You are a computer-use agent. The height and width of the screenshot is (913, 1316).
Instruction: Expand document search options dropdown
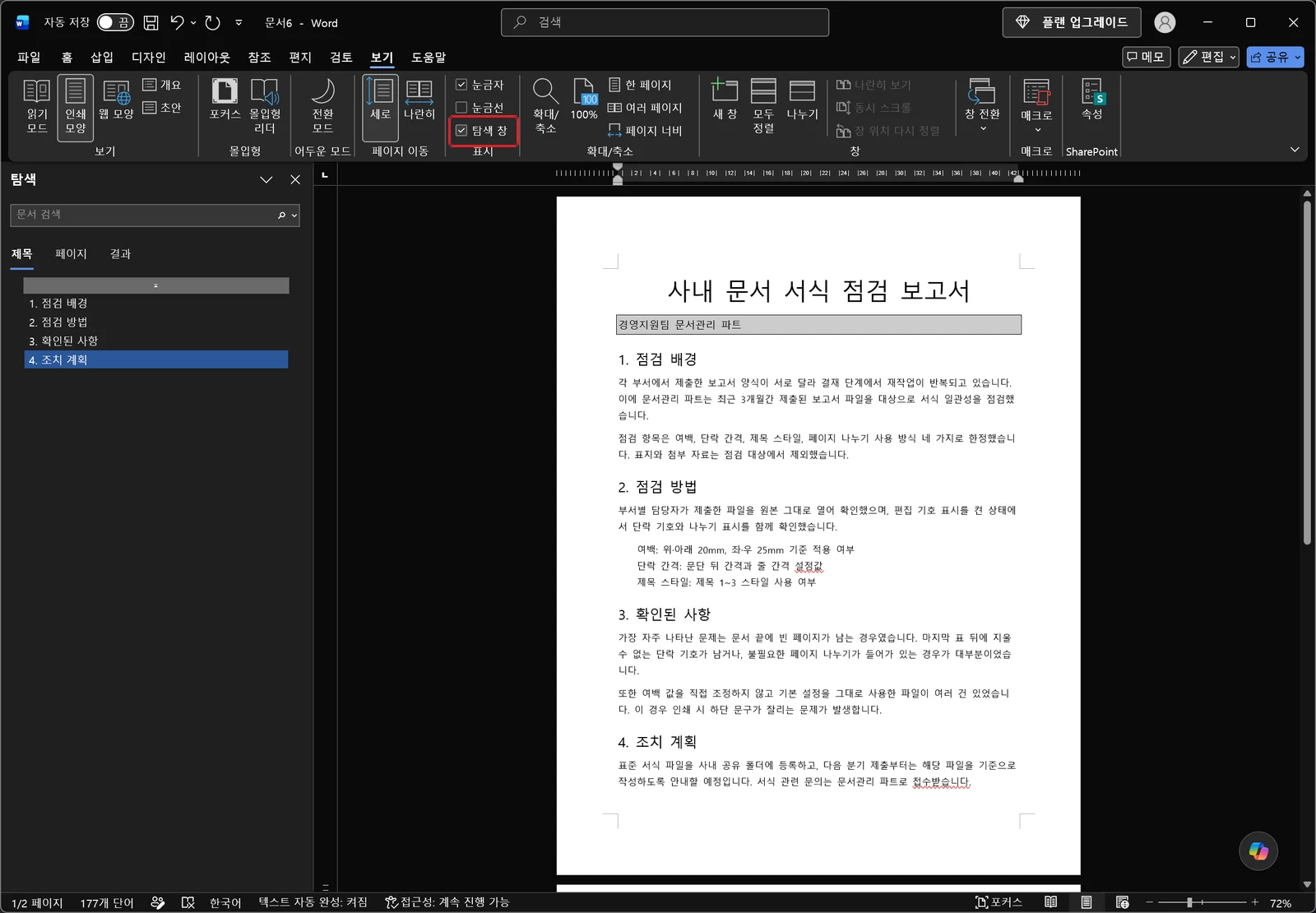294,215
